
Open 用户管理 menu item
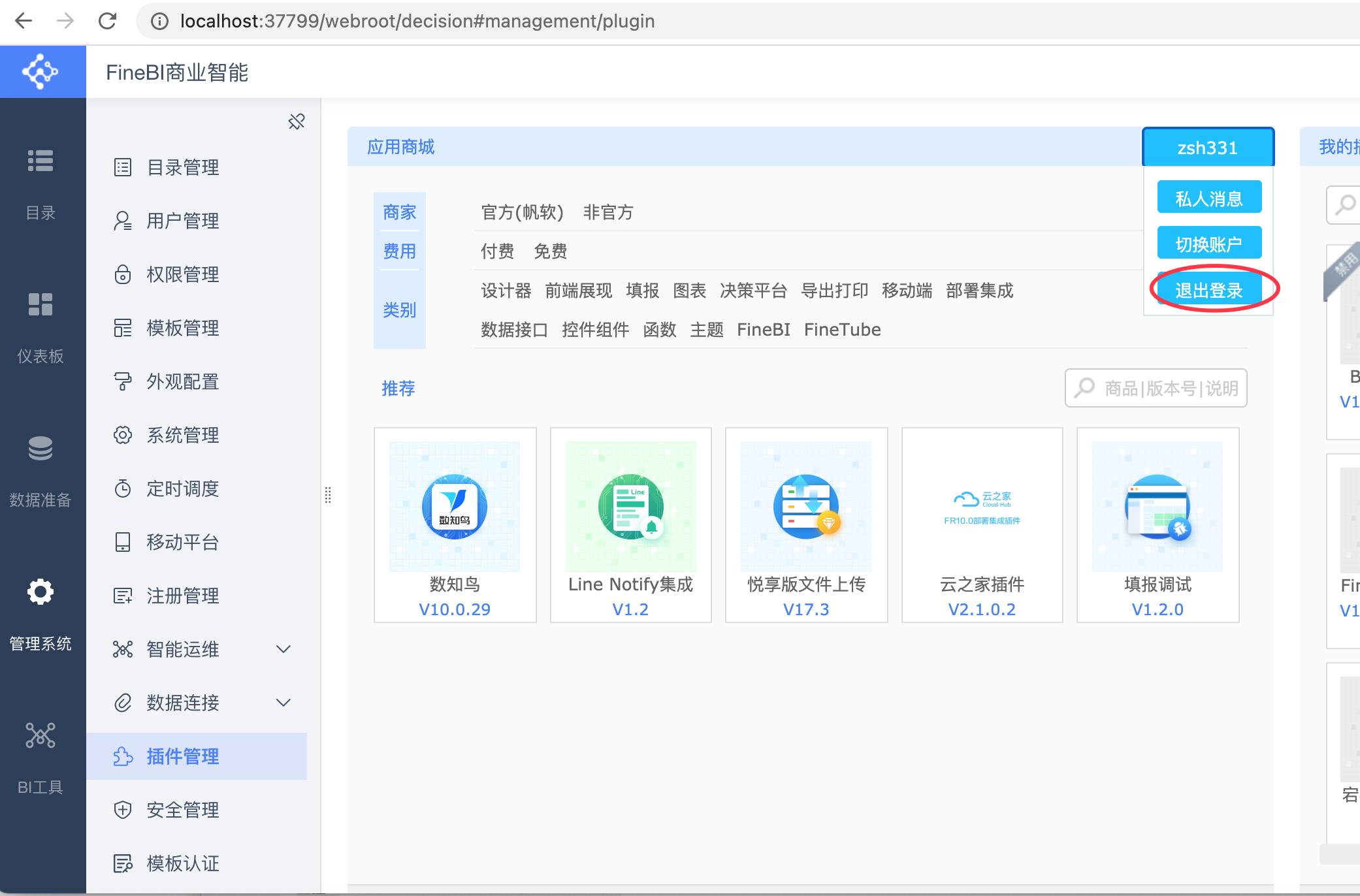[x=197, y=221]
